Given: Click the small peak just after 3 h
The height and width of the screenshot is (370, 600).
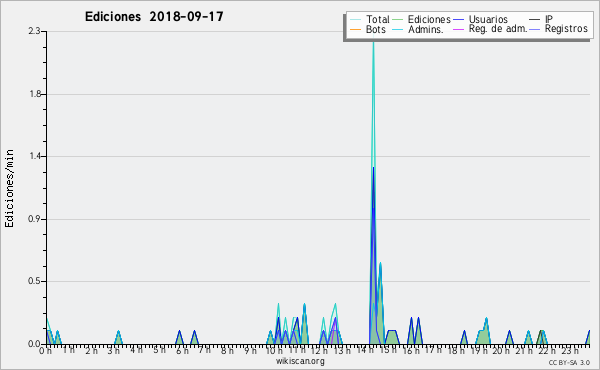Looking at the screenshot, I should pos(119,337).
